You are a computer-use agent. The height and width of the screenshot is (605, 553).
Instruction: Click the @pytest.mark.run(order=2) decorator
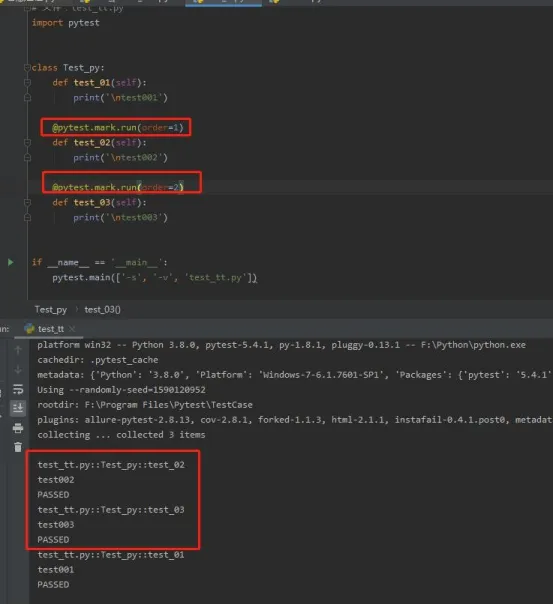tap(117, 188)
